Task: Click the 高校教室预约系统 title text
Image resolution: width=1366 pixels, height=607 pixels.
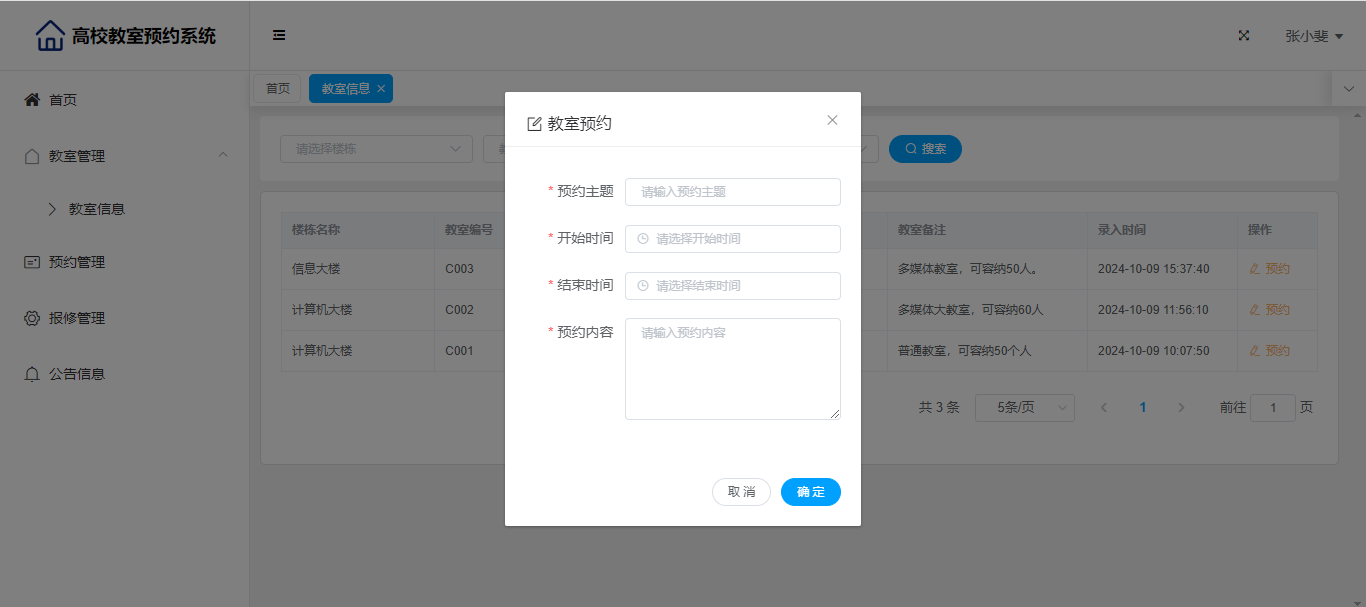Action: [x=144, y=36]
